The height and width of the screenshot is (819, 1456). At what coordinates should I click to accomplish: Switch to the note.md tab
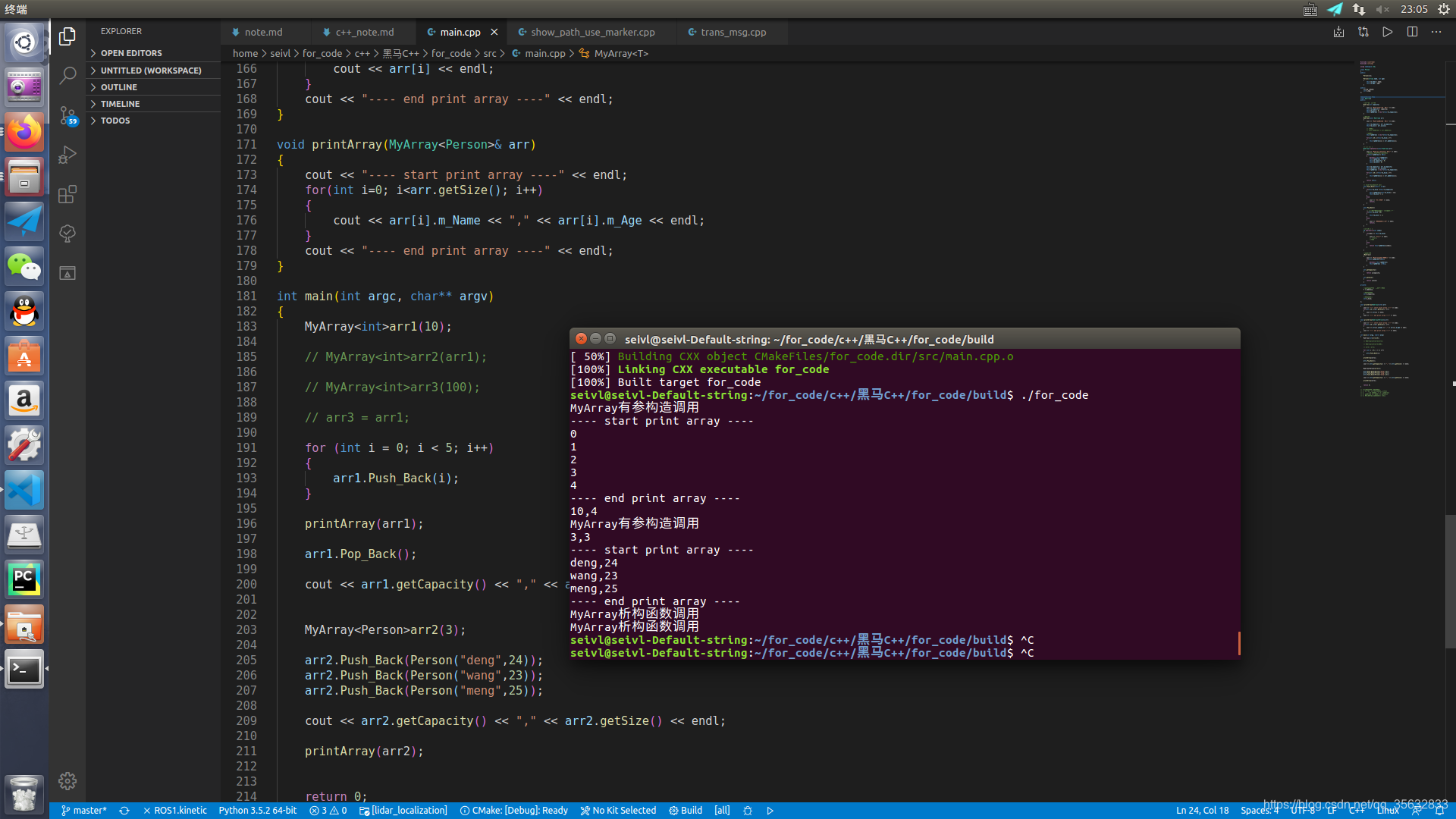(263, 32)
